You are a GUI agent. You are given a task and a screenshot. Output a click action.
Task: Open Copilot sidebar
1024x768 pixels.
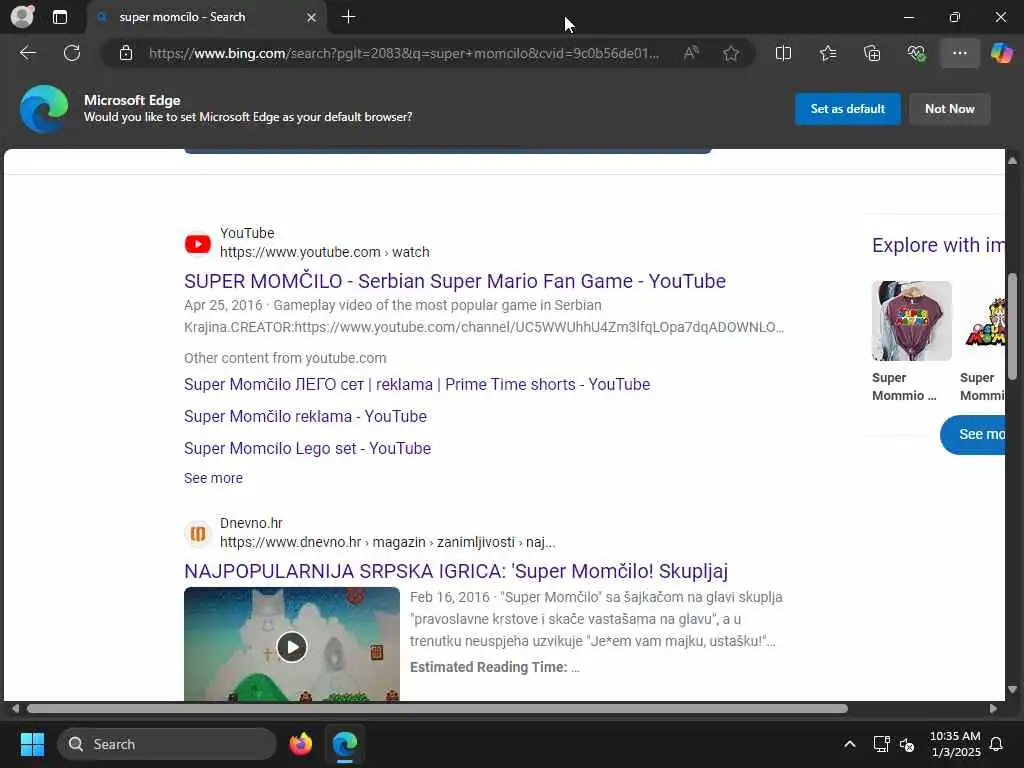pyautogui.click(x=1002, y=53)
